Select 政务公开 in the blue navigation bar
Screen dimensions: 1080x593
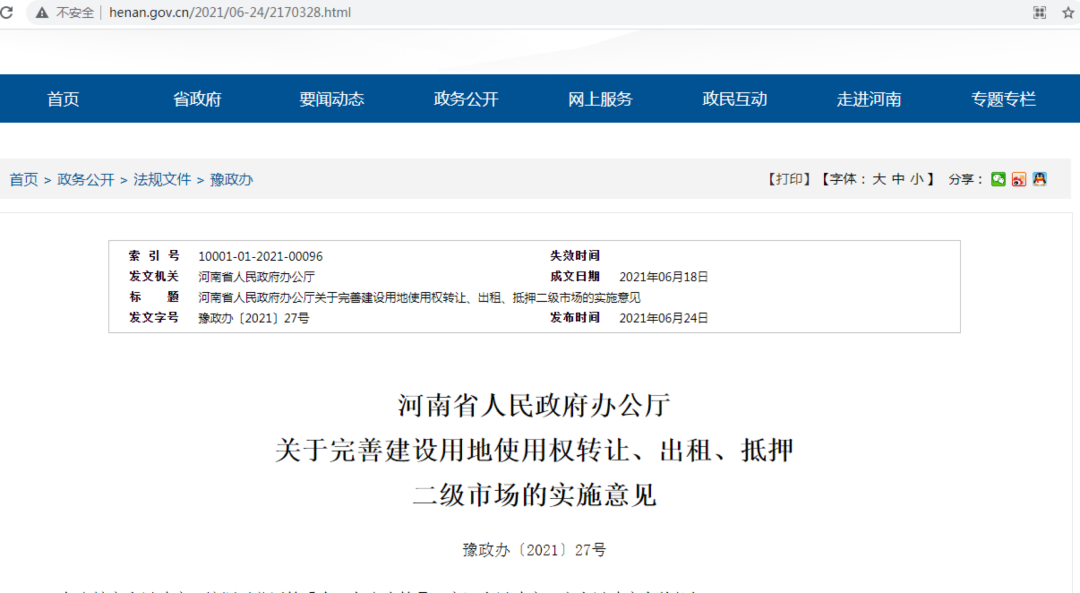click(466, 99)
